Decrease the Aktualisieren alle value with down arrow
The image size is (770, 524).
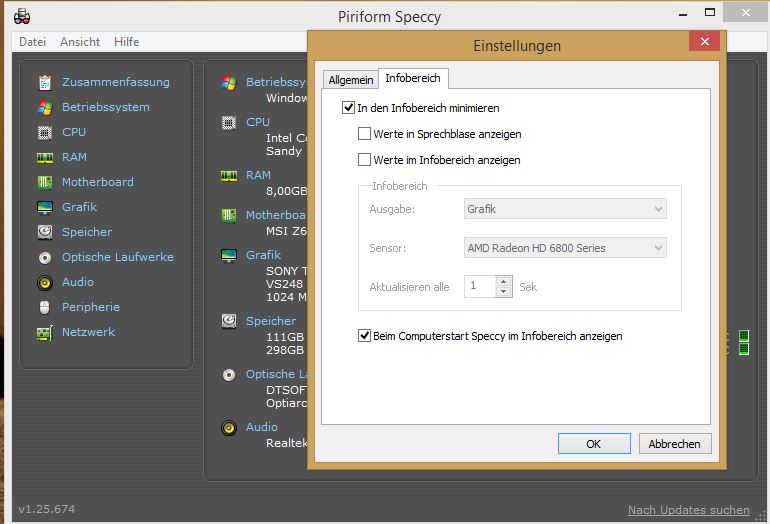tap(504, 291)
